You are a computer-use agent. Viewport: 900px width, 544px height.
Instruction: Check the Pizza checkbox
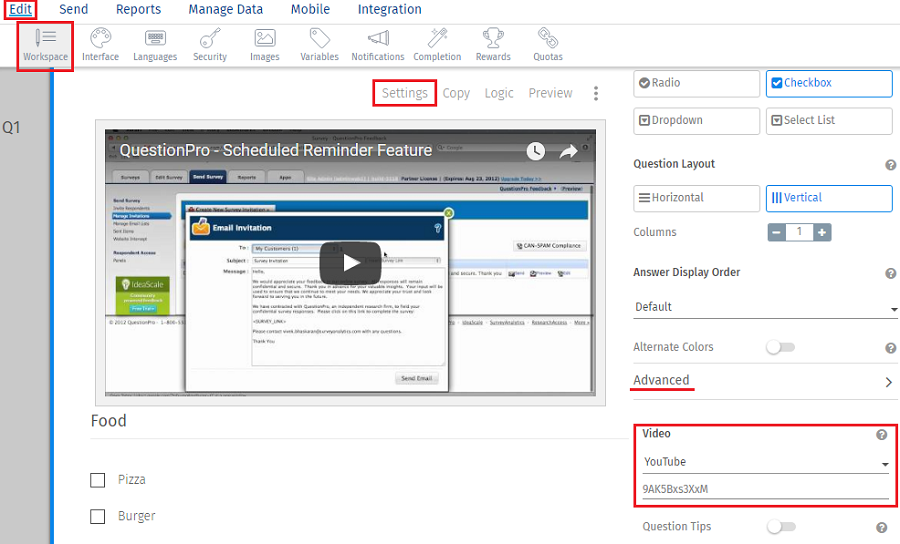coord(98,480)
